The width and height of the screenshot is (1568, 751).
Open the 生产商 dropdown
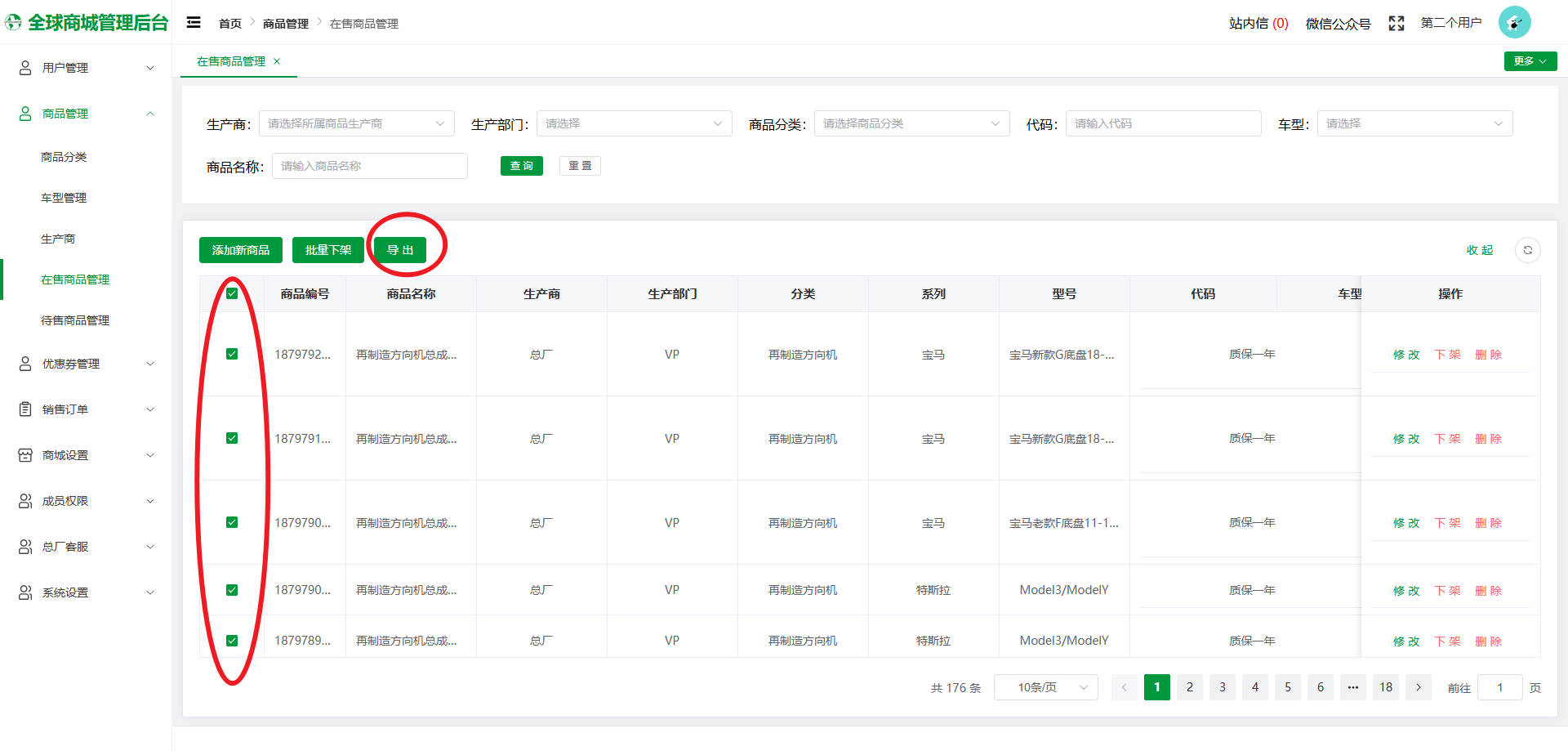point(356,123)
